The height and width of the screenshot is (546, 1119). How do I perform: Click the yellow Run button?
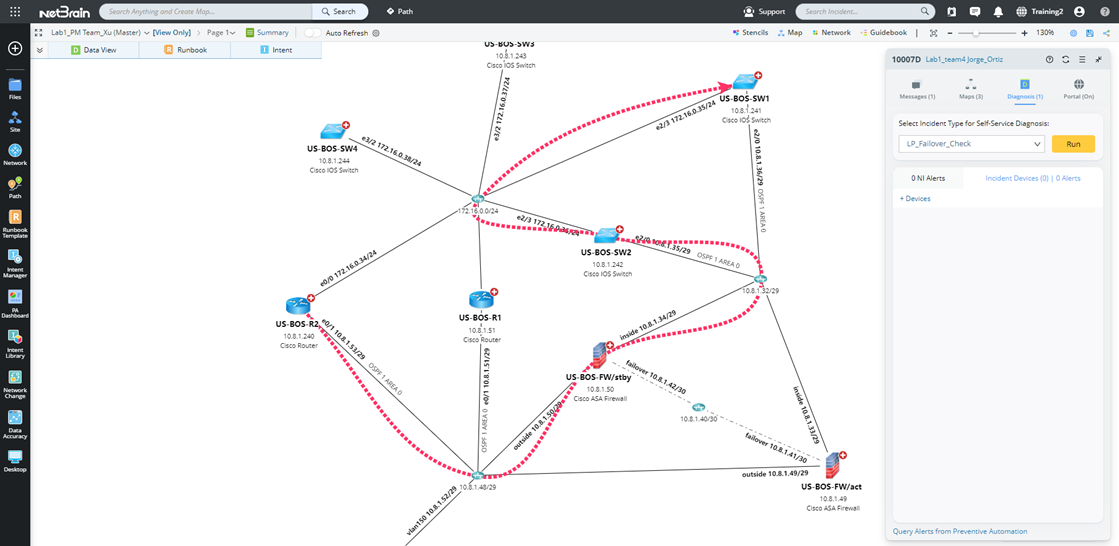tap(1073, 144)
